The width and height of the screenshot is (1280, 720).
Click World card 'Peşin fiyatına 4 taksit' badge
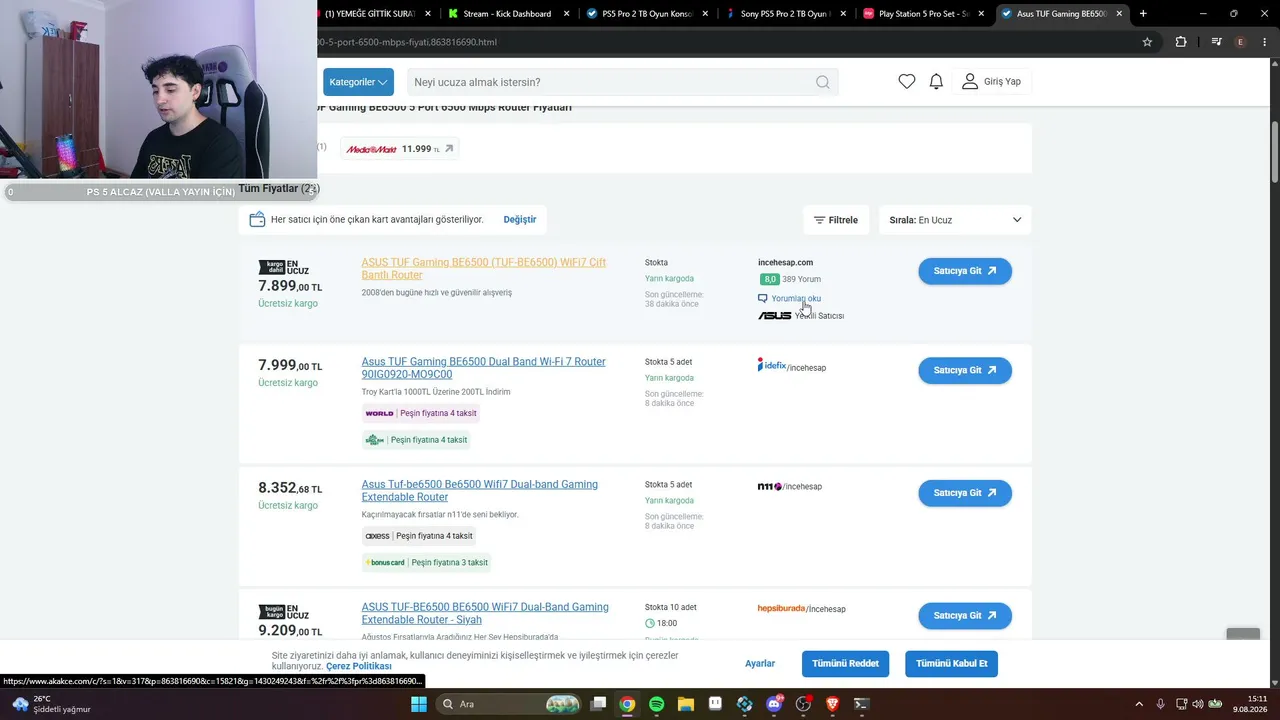(x=421, y=413)
